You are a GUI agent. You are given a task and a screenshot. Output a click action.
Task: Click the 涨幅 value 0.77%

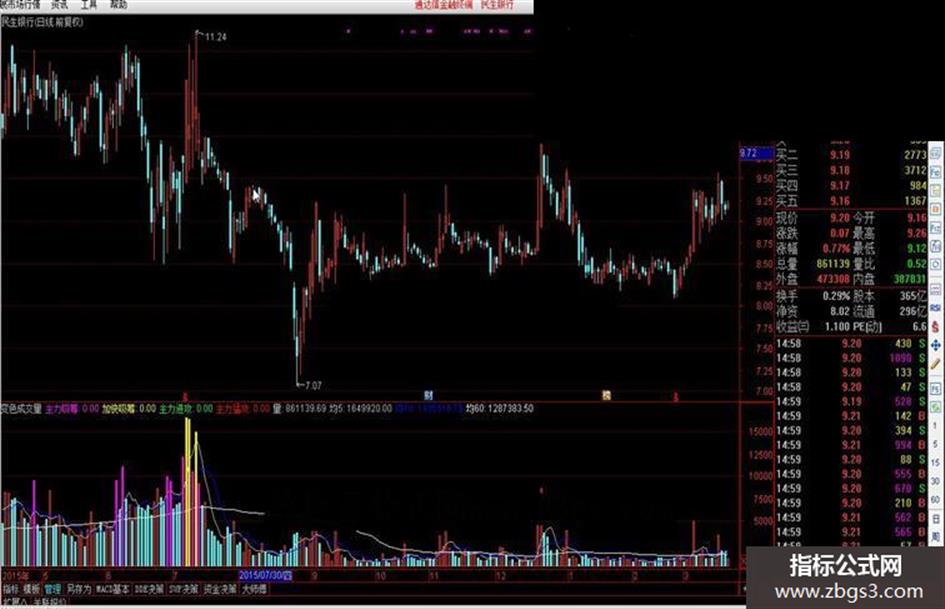point(837,248)
